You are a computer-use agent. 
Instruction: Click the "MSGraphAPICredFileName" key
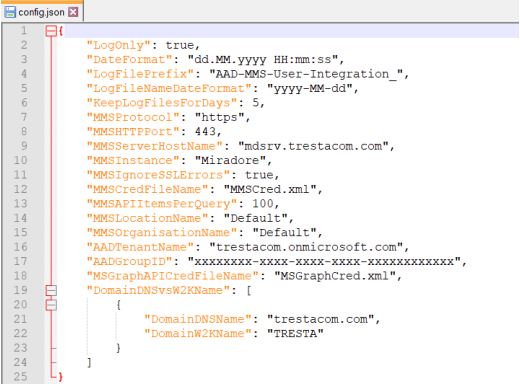(173, 276)
